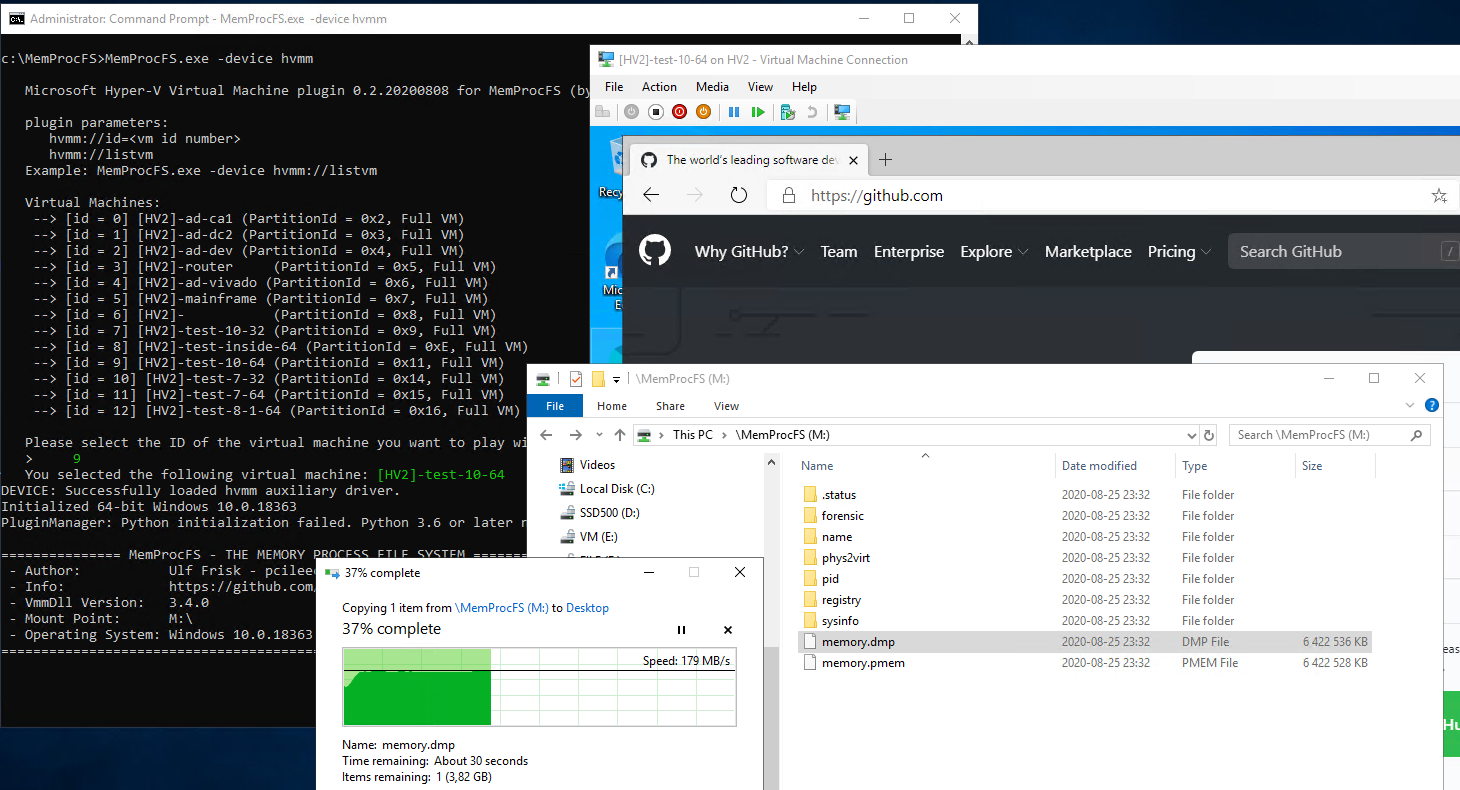
Task: Click the Checkpoint icon in VM toolbar
Action: coord(788,112)
